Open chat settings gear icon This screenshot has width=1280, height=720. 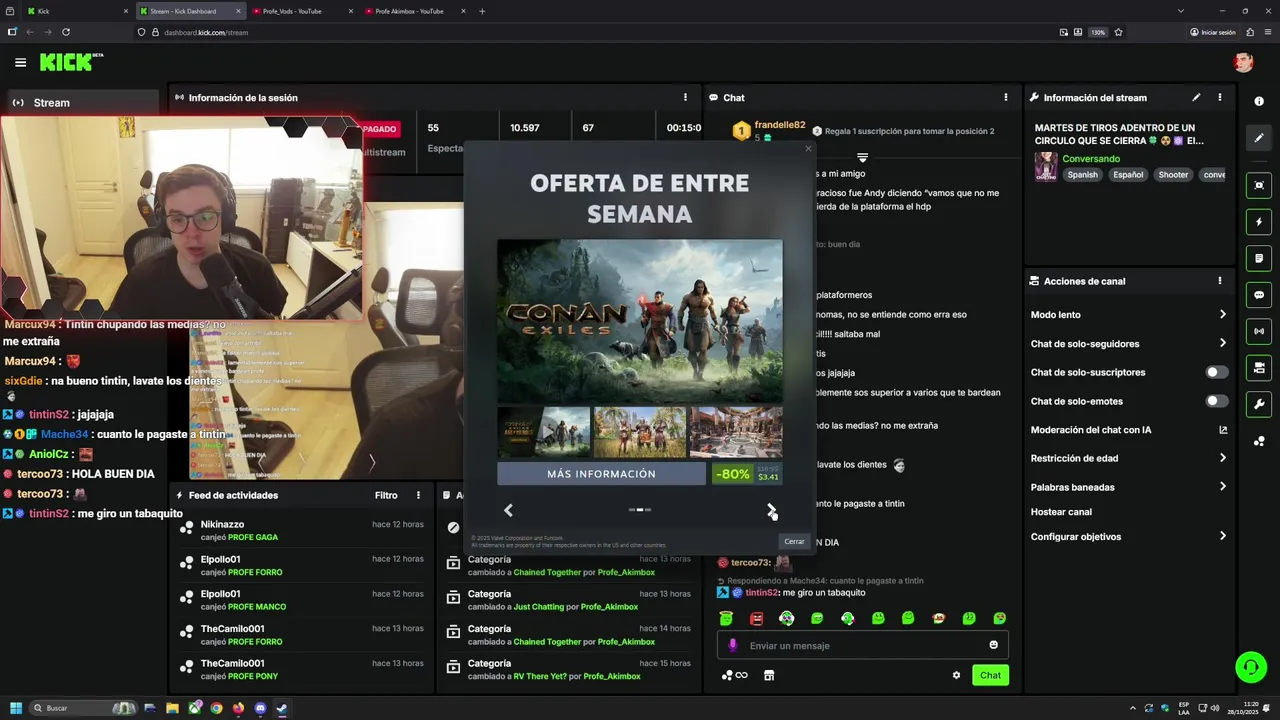pyautogui.click(x=956, y=675)
